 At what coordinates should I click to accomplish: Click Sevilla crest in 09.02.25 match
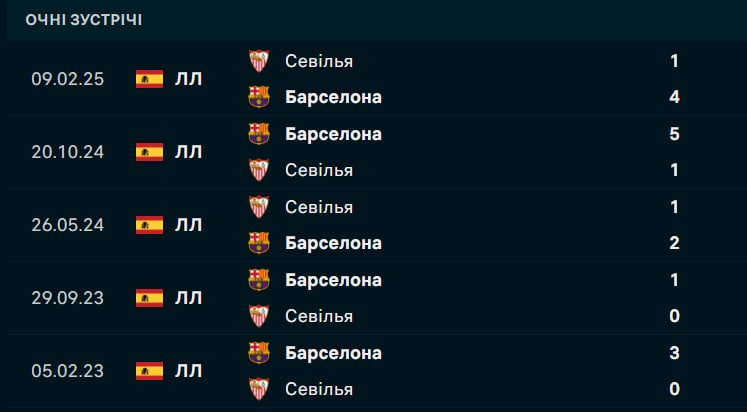click(x=258, y=61)
